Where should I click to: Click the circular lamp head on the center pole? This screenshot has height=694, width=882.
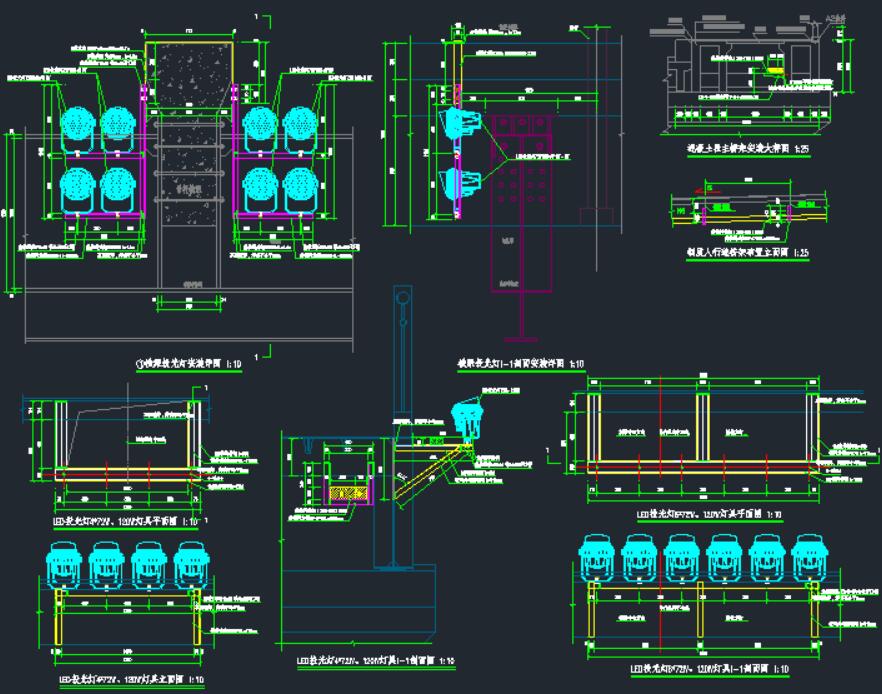pyautogui.click(x=402, y=298)
